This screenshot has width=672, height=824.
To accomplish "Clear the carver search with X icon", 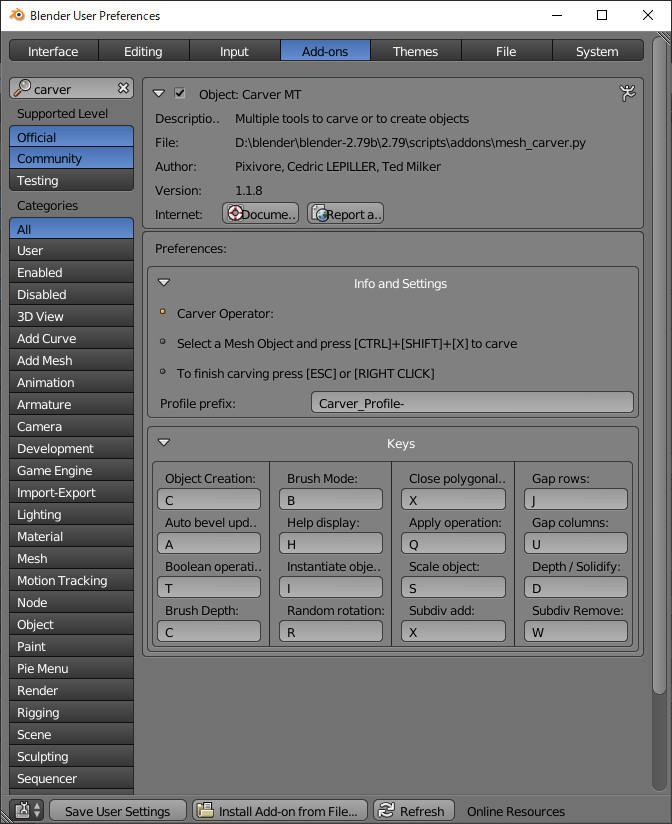I will 123,88.
